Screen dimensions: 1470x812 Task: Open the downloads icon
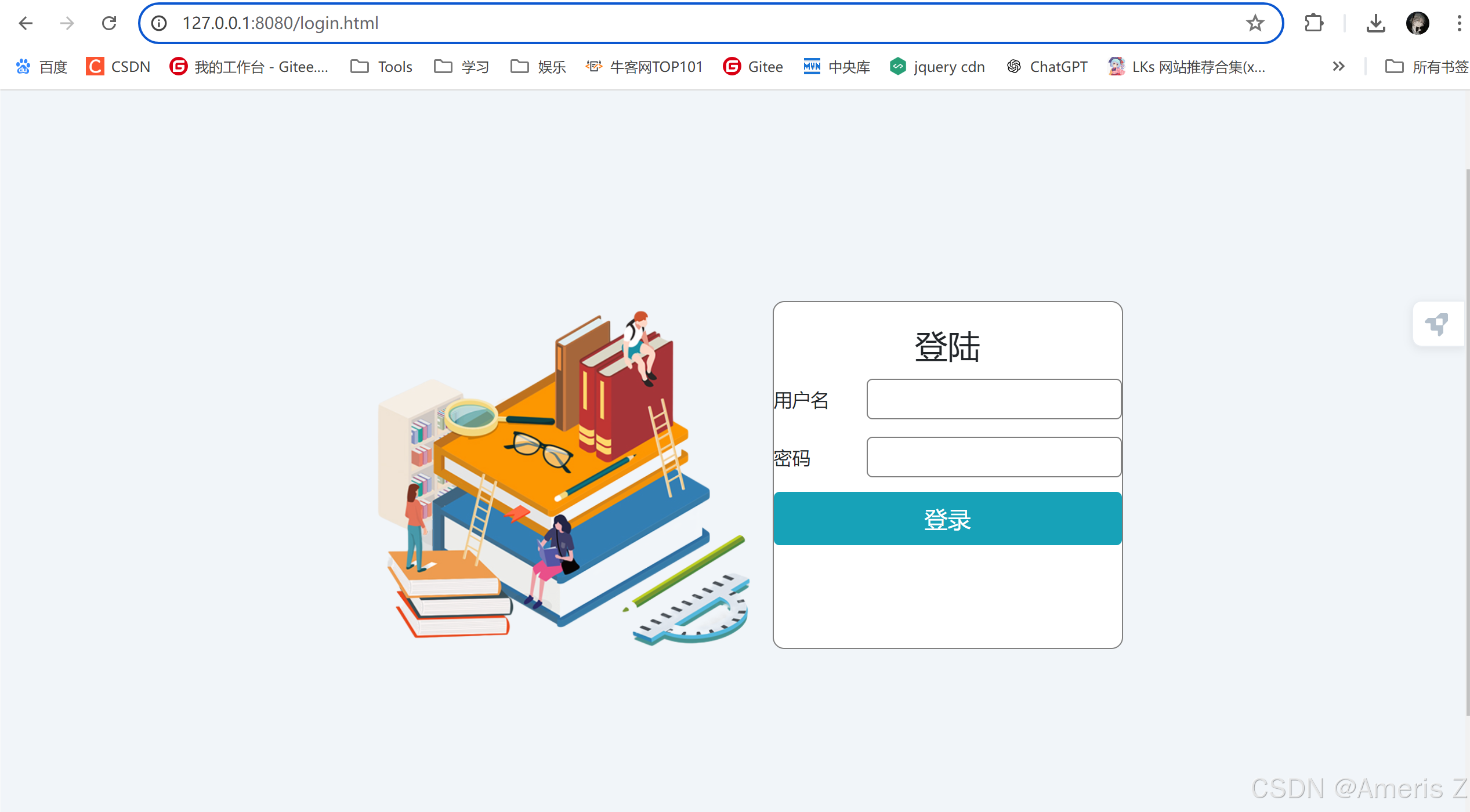click(x=1375, y=23)
